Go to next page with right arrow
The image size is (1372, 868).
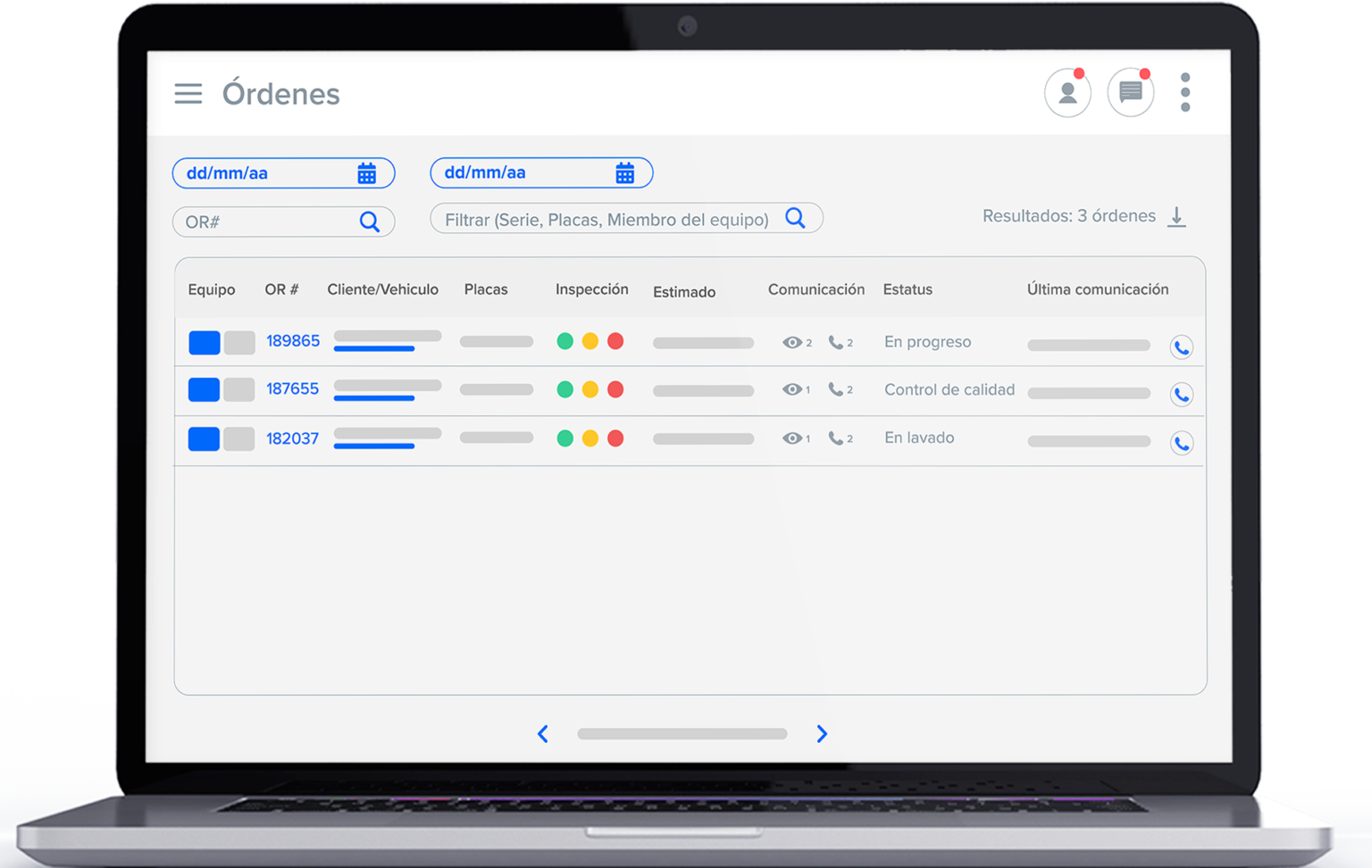[x=821, y=733]
